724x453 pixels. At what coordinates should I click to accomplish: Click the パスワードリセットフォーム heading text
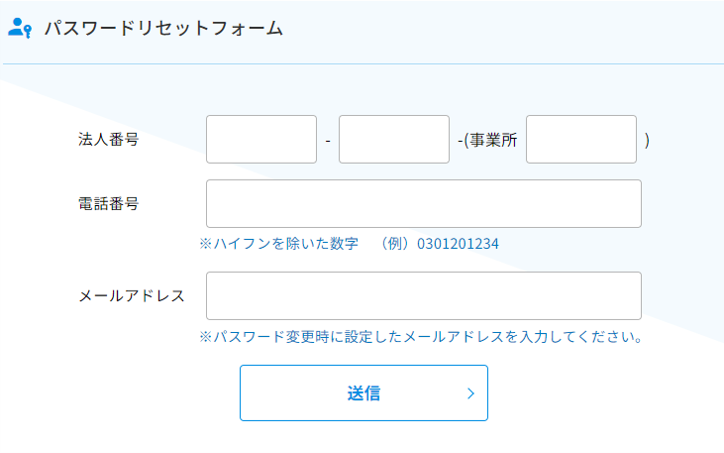163,28
